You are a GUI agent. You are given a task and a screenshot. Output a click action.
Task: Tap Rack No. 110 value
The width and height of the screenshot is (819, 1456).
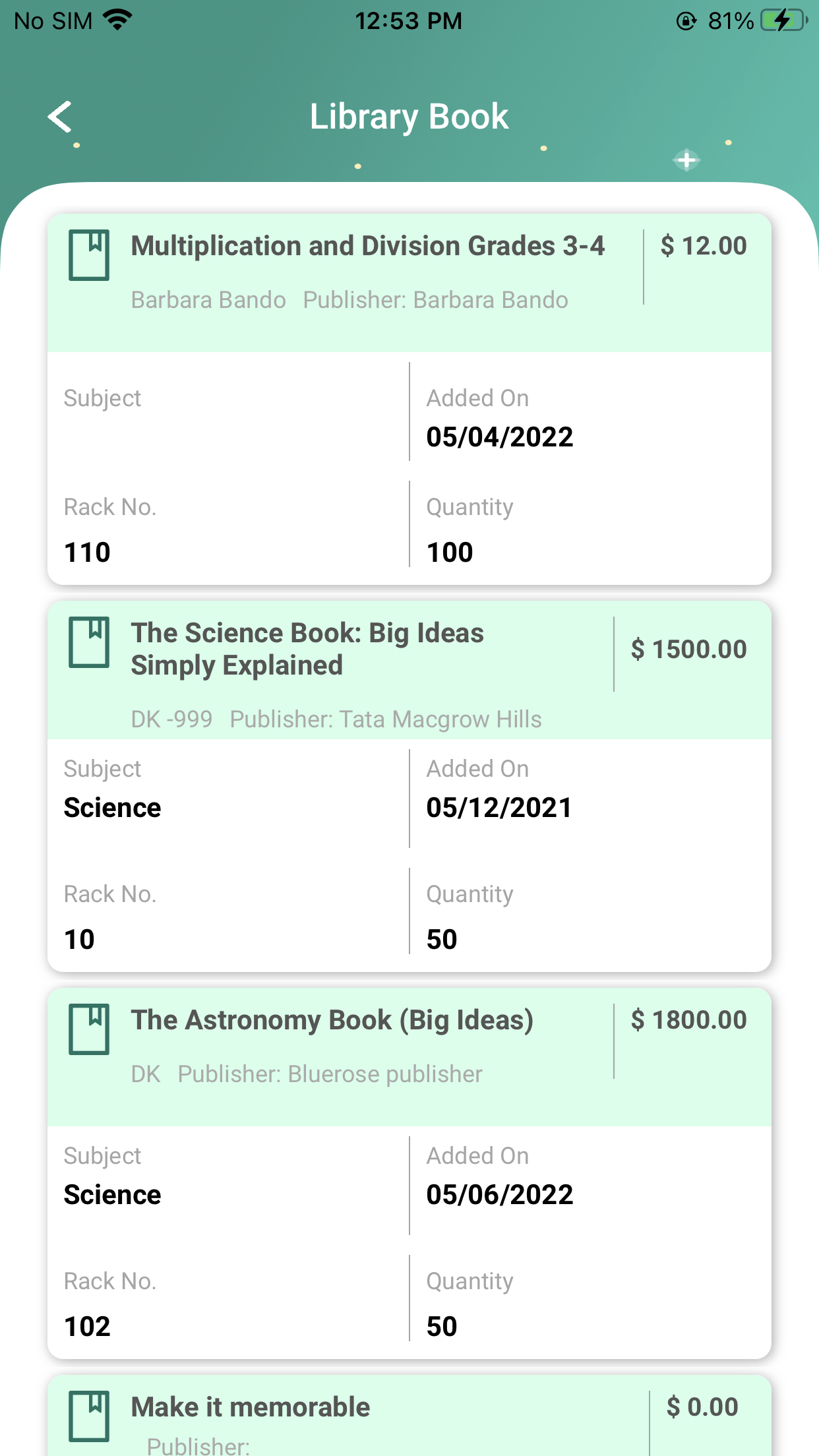[x=87, y=553]
